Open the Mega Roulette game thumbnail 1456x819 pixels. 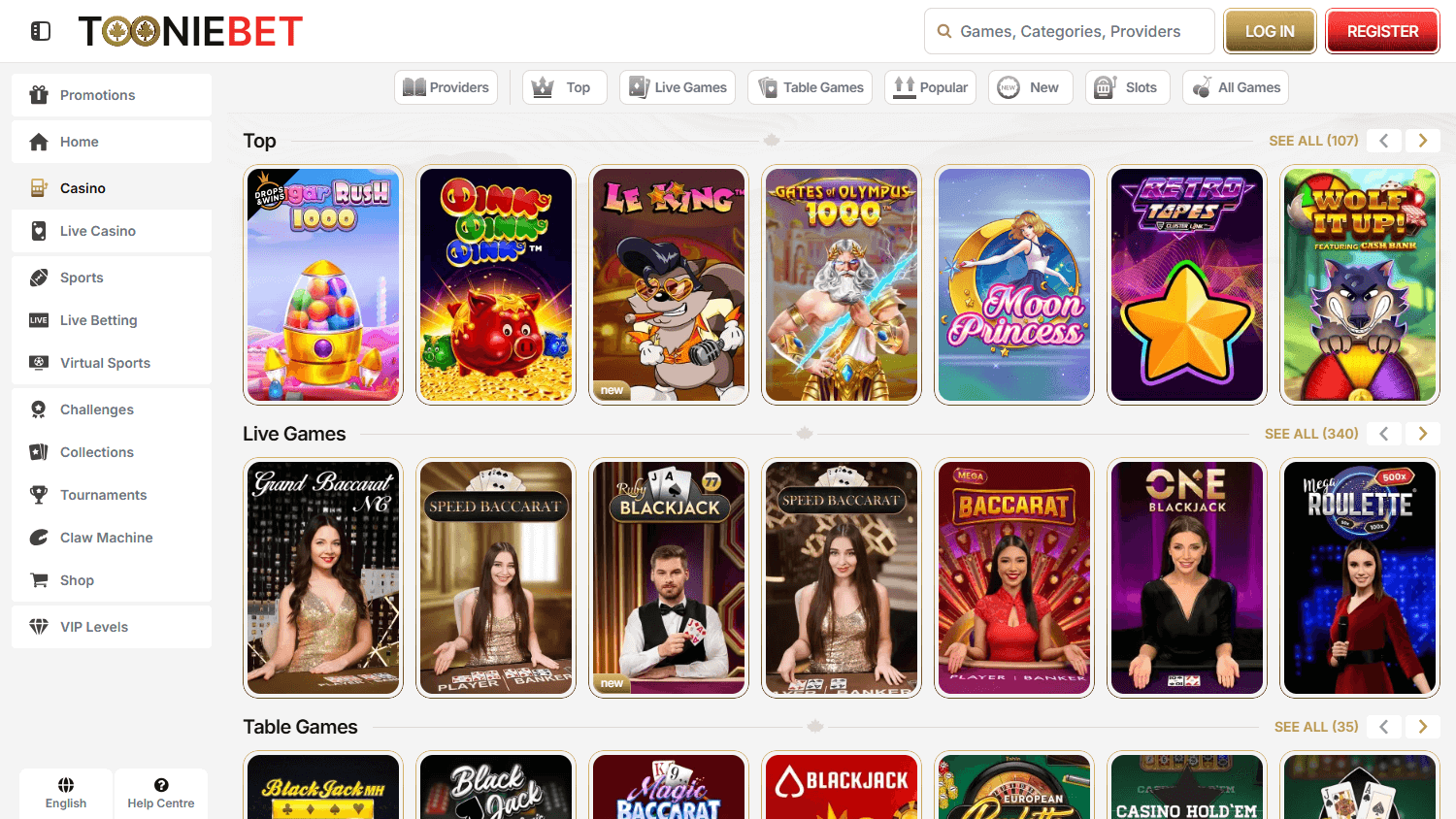1359,577
